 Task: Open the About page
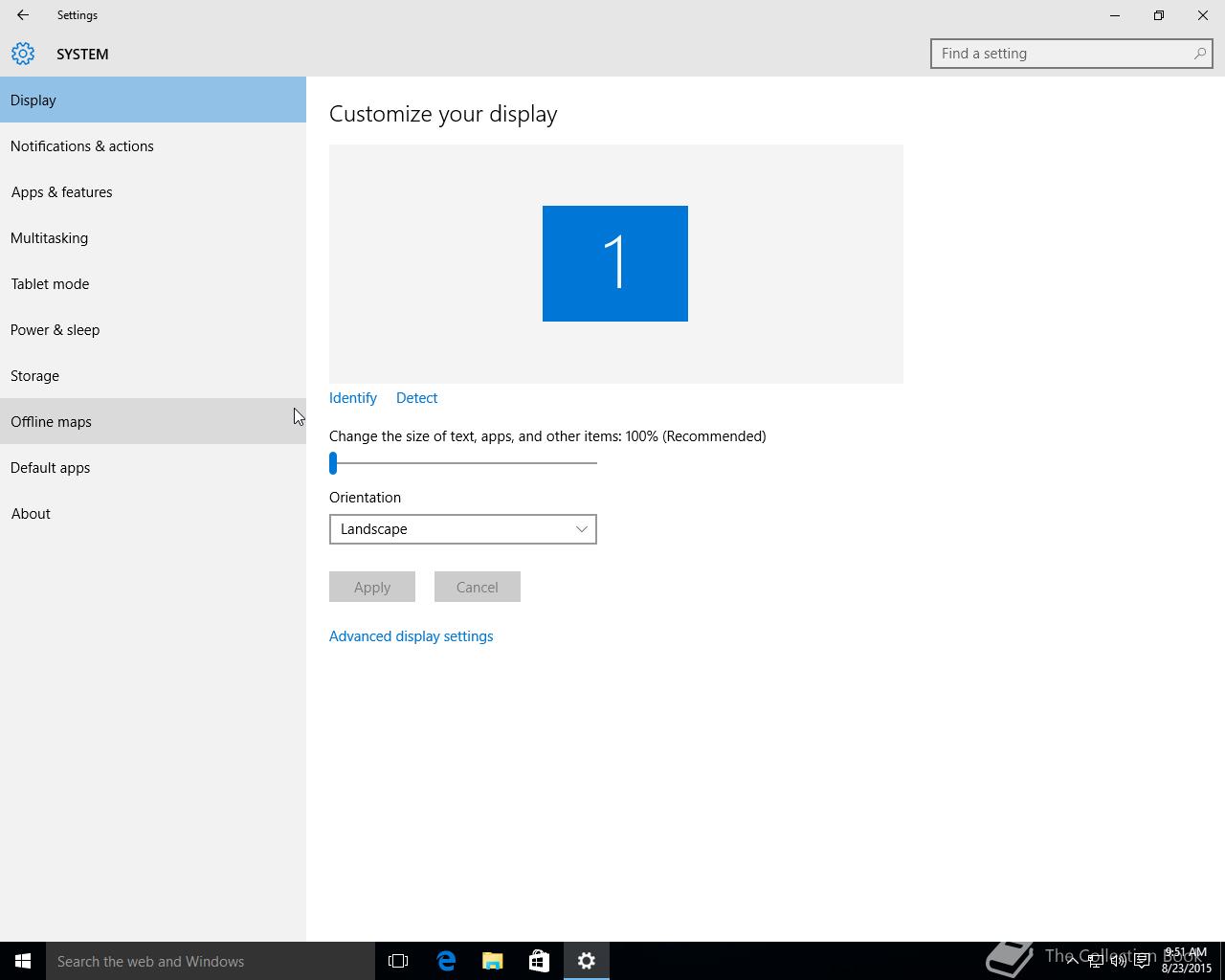[153, 513]
